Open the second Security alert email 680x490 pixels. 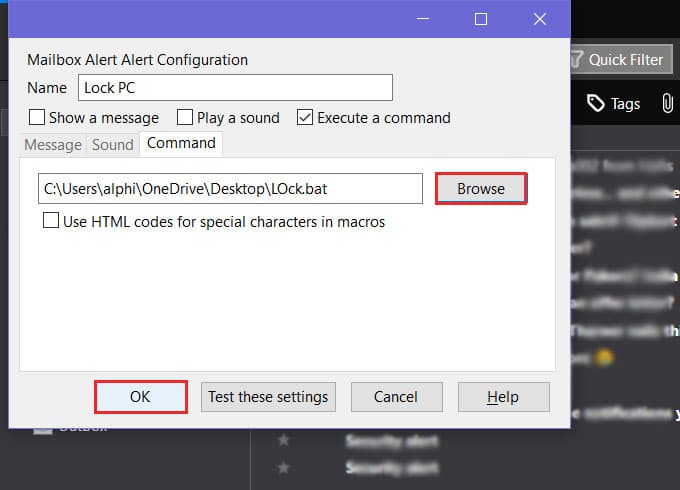coord(392,468)
